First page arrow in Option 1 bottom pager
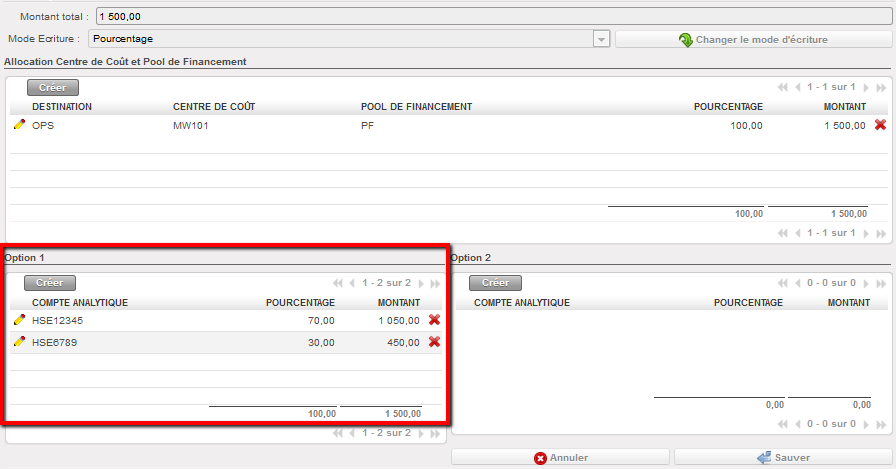This screenshot has width=896, height=469. pos(338,434)
